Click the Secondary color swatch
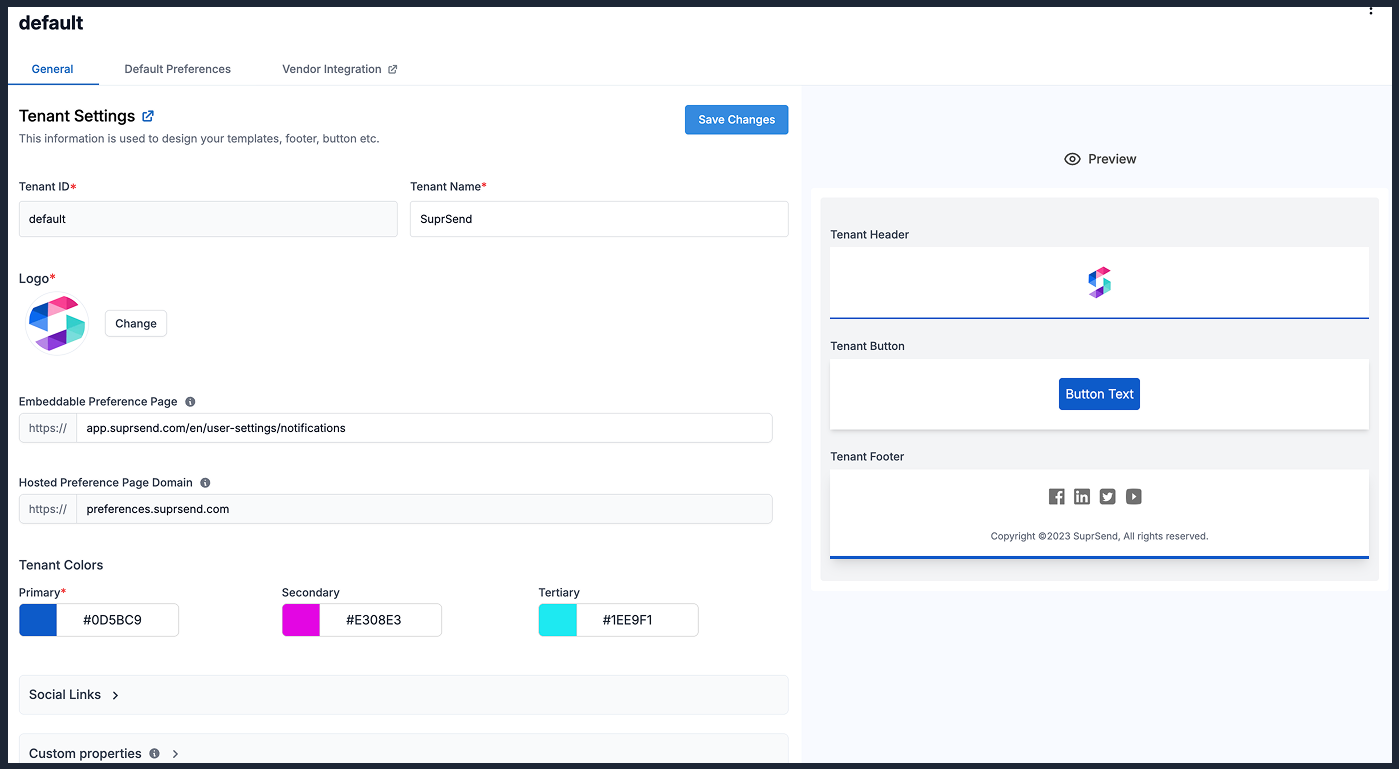 tap(301, 620)
